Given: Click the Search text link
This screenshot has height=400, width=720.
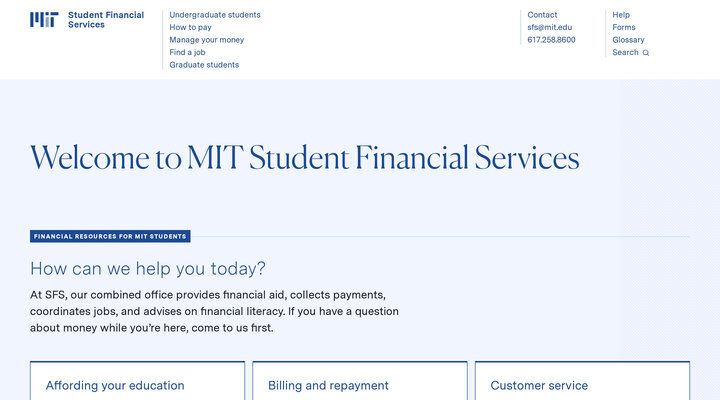Looking at the screenshot, I should click(x=625, y=52).
